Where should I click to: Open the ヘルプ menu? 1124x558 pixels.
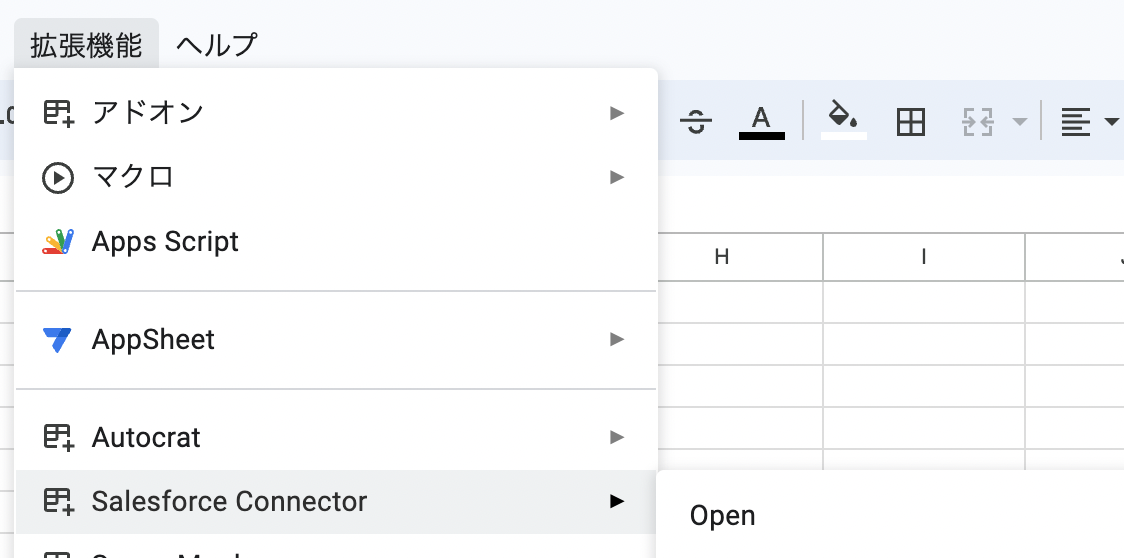coord(216,45)
